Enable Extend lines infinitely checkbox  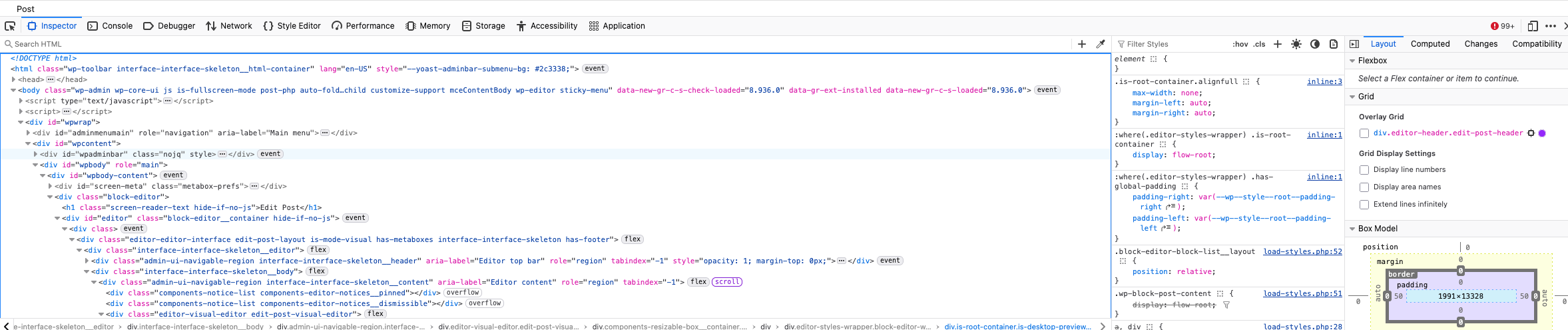click(x=1364, y=205)
